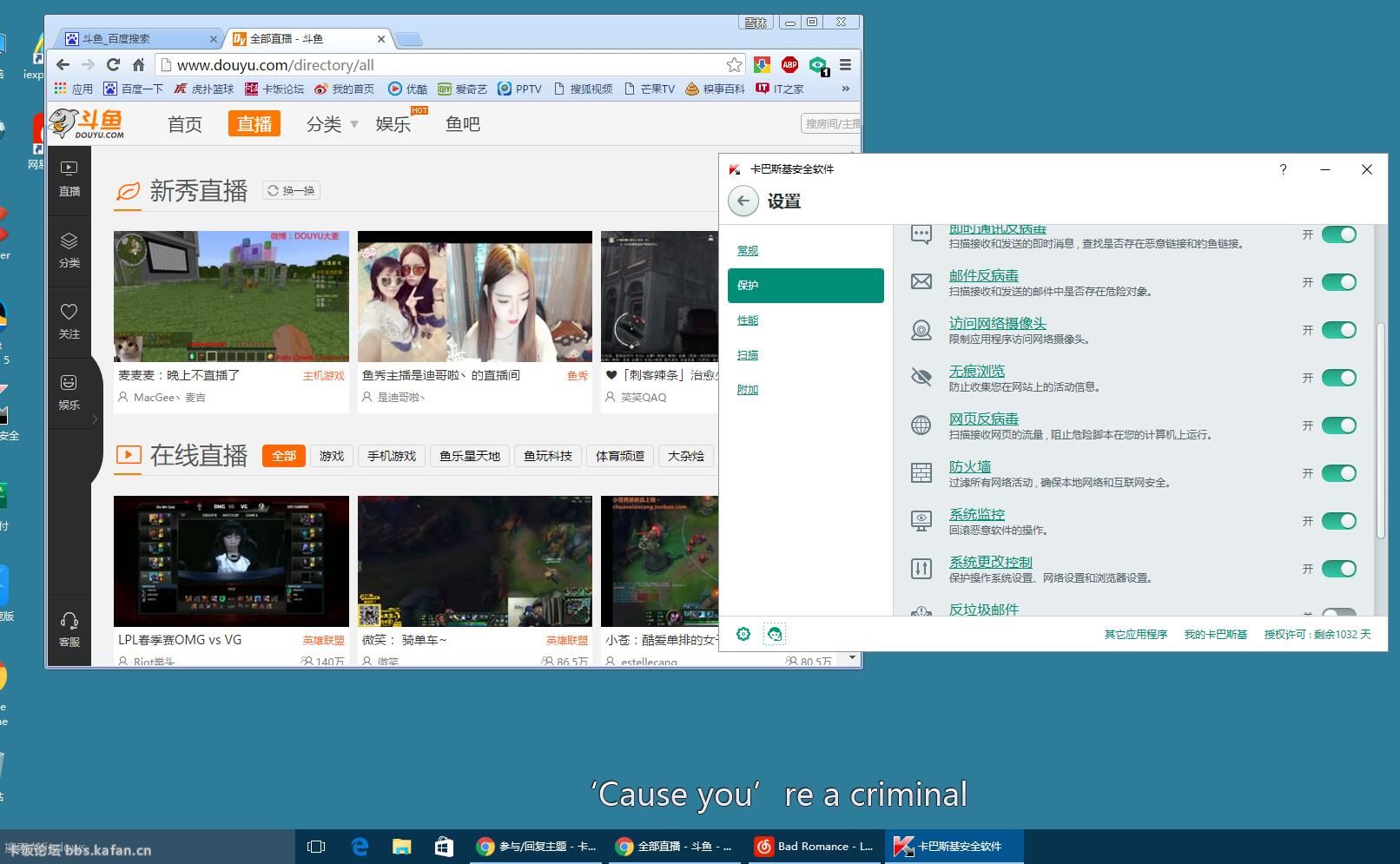The height and width of the screenshot is (864, 1400).
Task: Open the Kaspersky support agent icon
Action: pyautogui.click(x=775, y=634)
